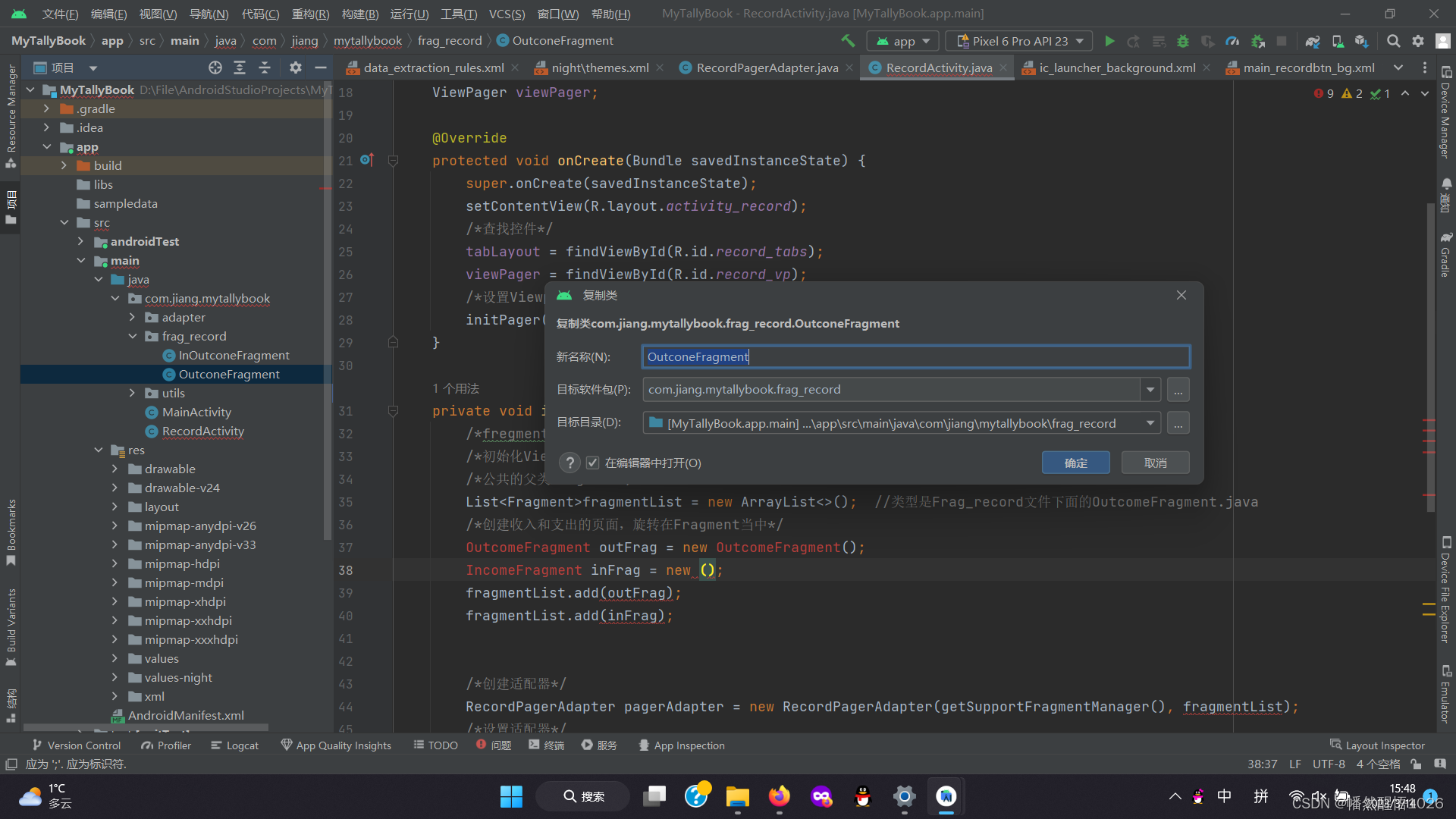Switch to RecordPagerAdapter.java tab
Viewport: 1456px width, 819px height.
click(767, 67)
